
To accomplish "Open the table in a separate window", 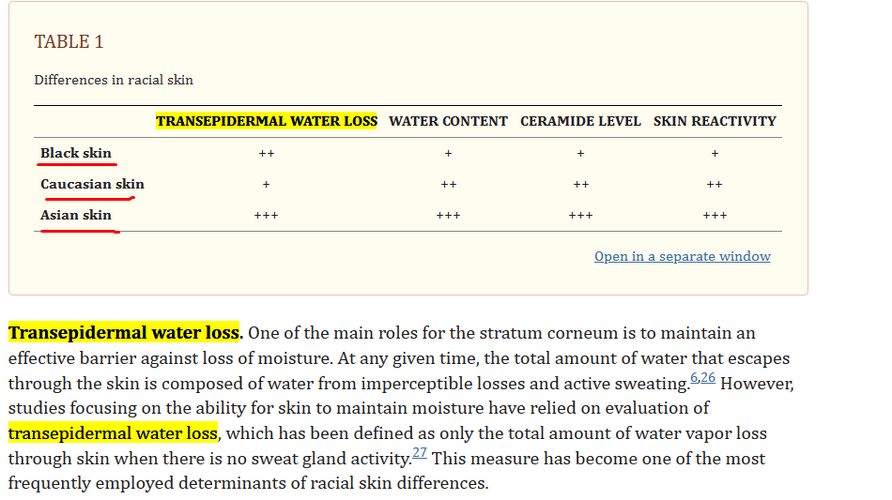I will tap(682, 257).
